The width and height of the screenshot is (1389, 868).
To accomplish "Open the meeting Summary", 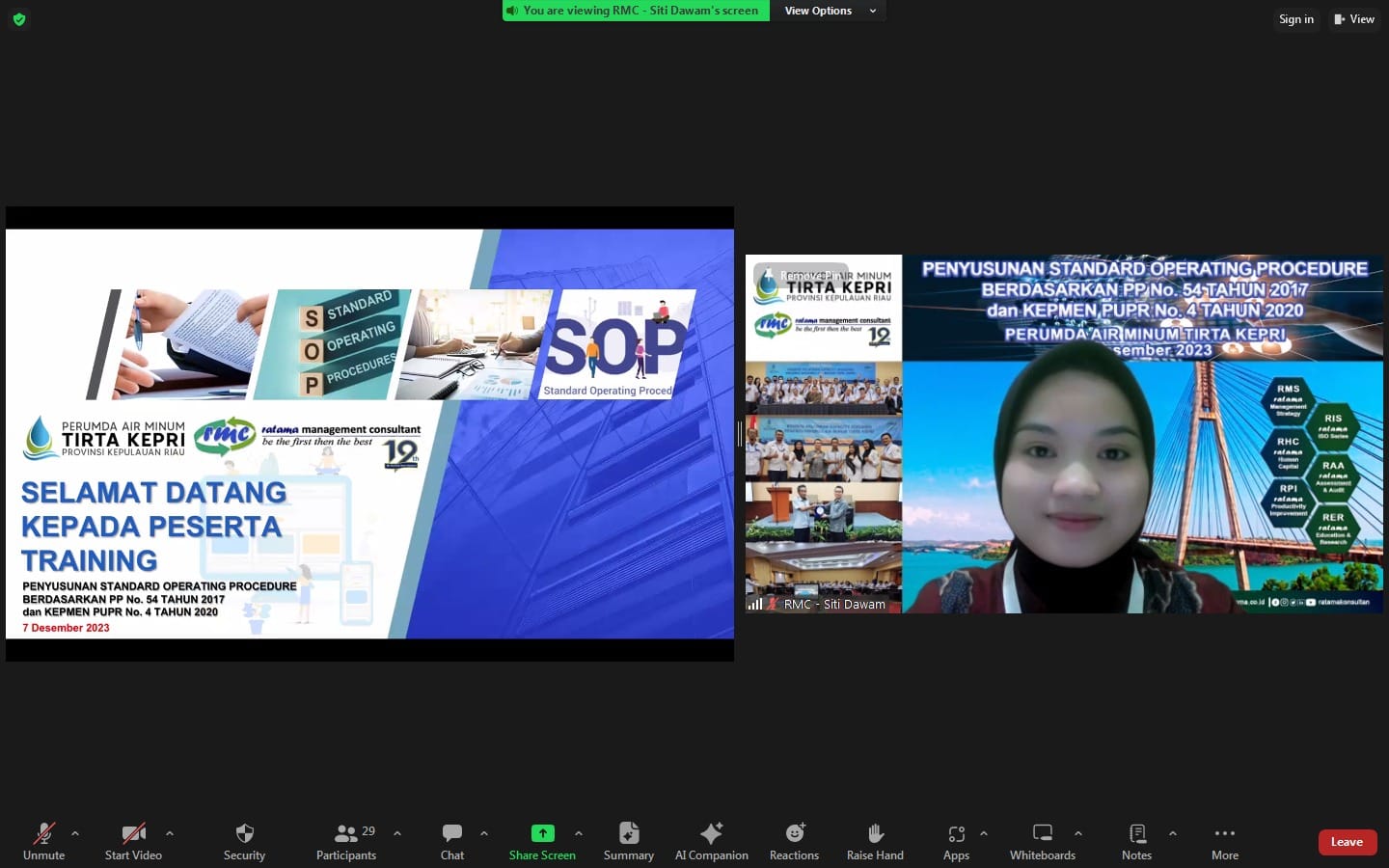I will 628,840.
